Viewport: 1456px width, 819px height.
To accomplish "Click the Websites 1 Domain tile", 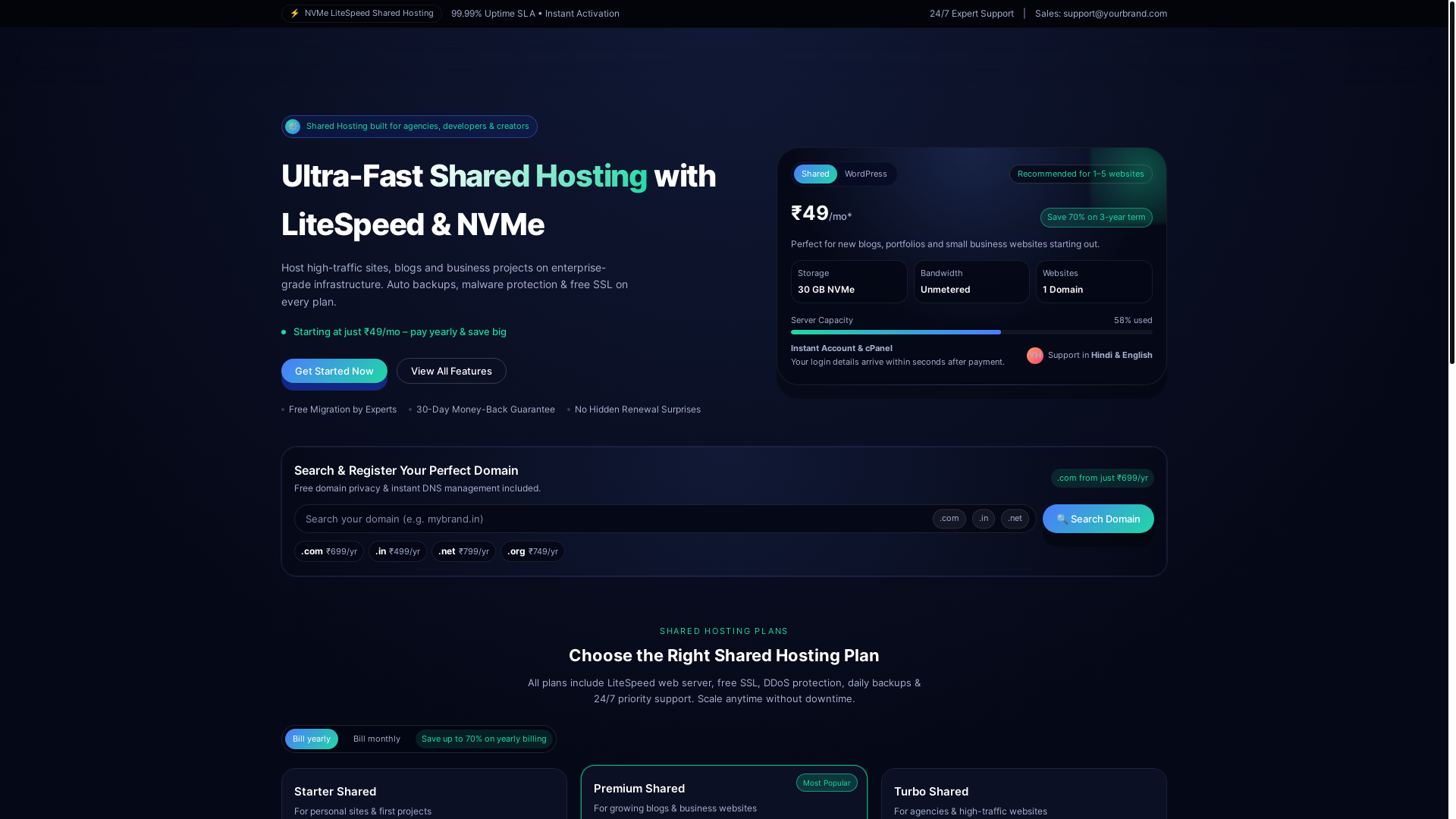I will (x=1094, y=282).
